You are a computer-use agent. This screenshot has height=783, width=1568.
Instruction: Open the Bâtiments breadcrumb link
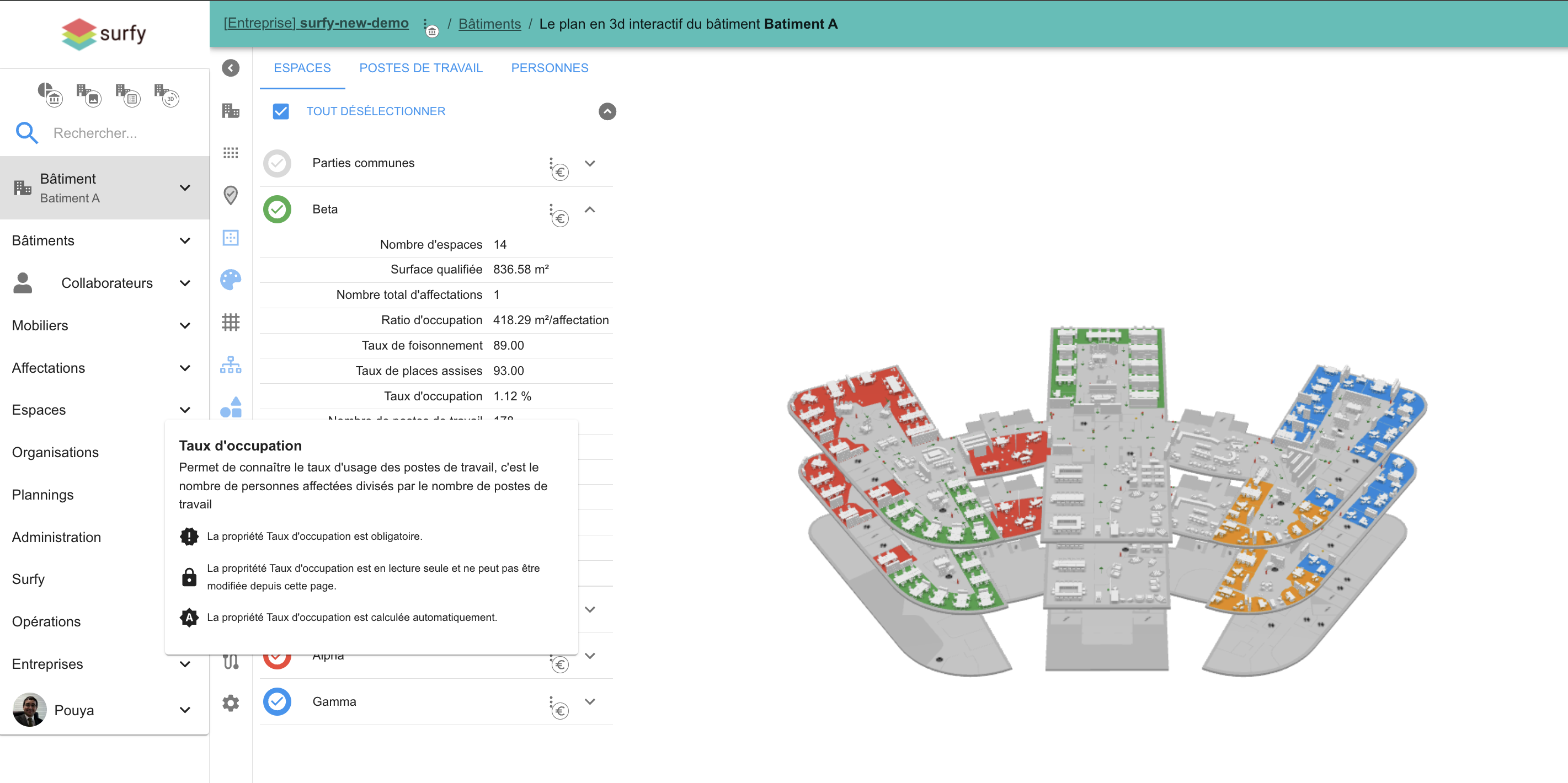[489, 24]
